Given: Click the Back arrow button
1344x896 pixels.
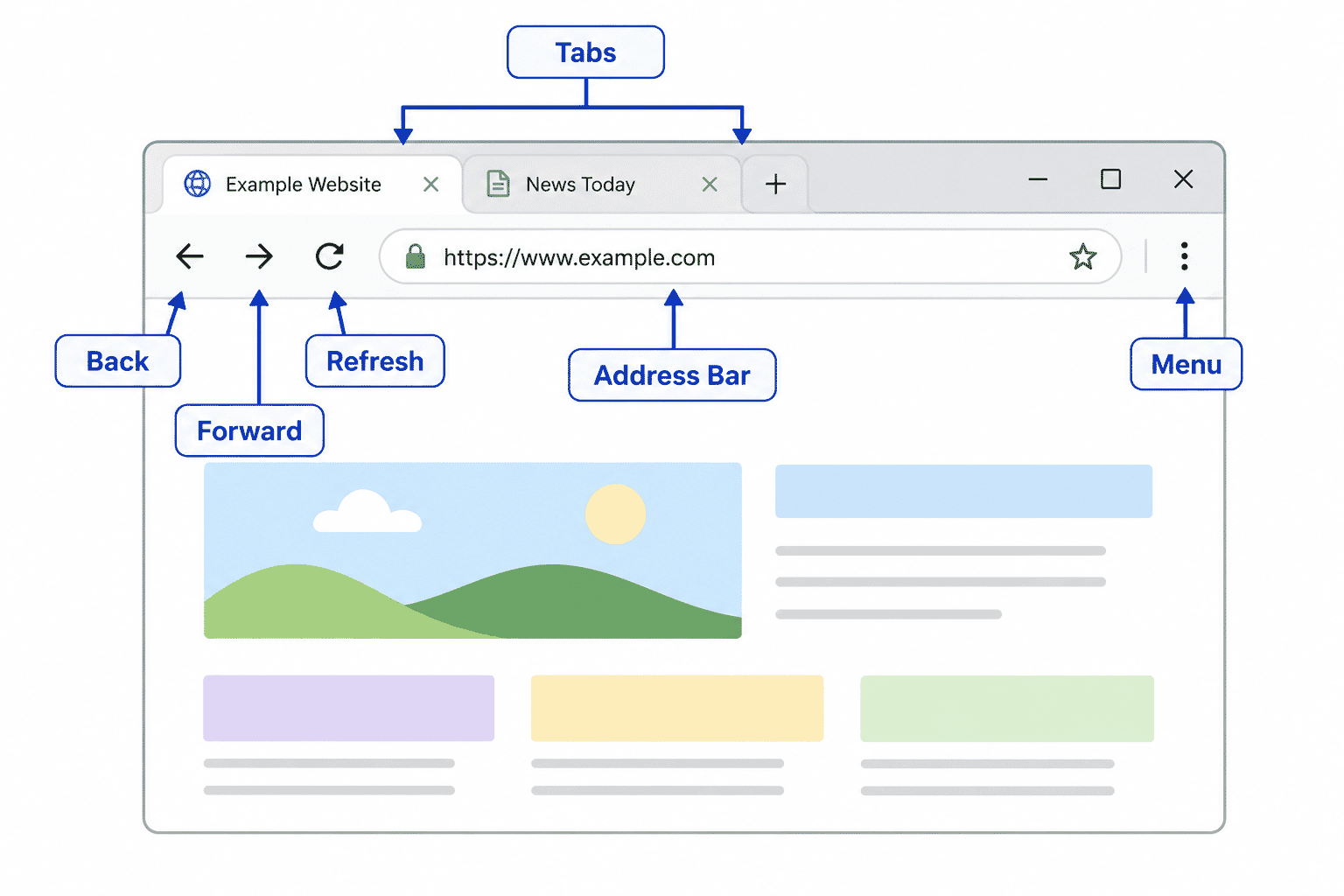Looking at the screenshot, I should (x=190, y=256).
